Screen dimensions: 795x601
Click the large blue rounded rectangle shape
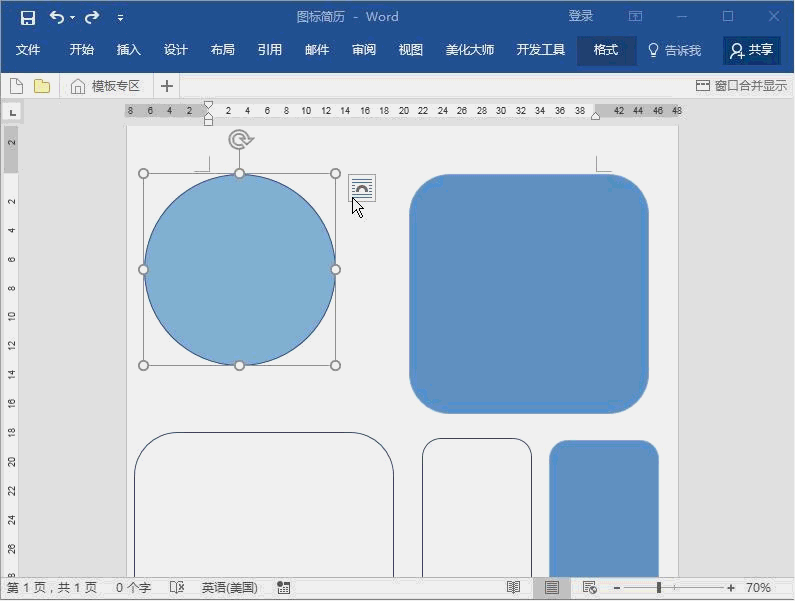[x=529, y=294]
